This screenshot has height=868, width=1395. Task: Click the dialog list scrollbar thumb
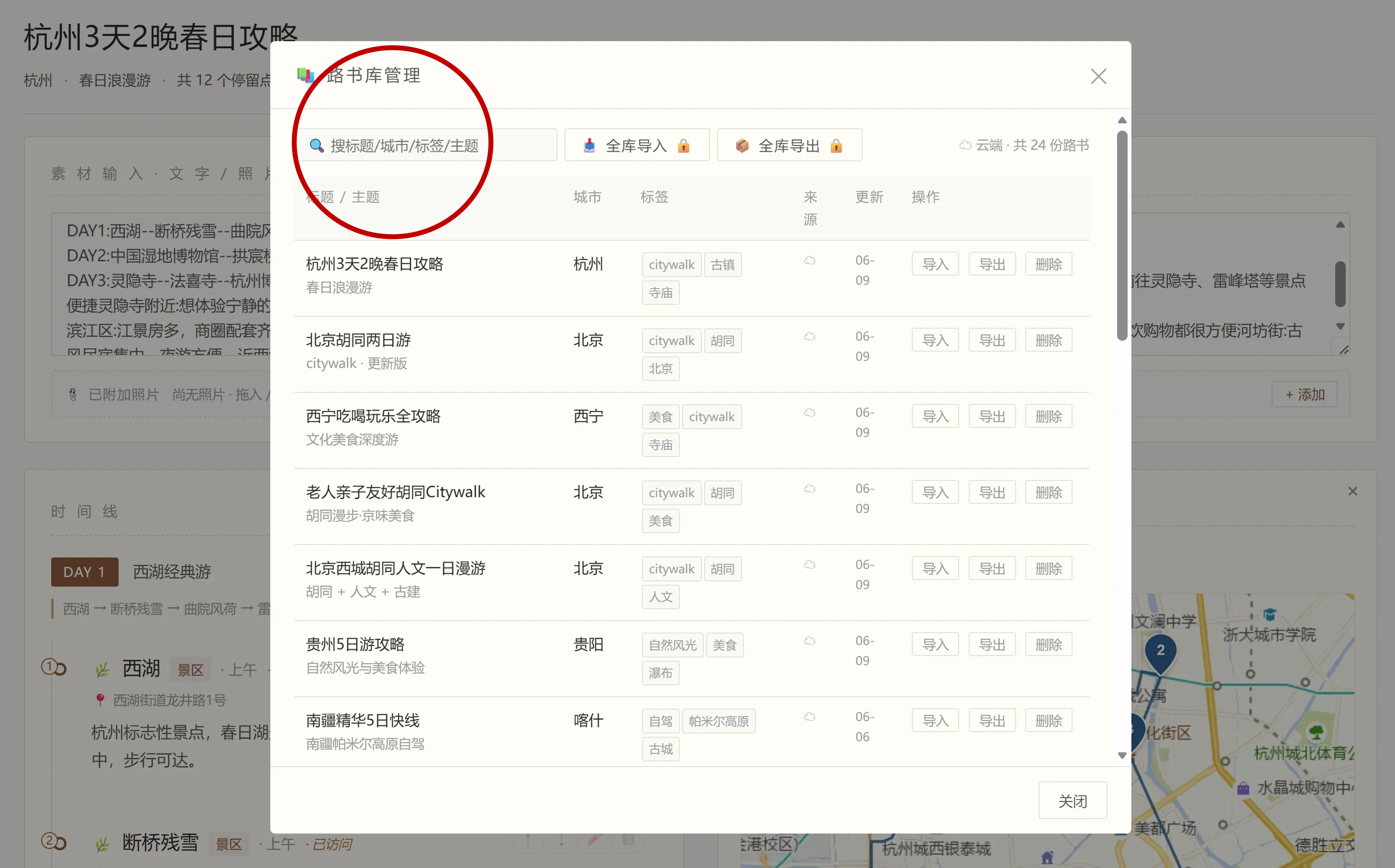1122,235
